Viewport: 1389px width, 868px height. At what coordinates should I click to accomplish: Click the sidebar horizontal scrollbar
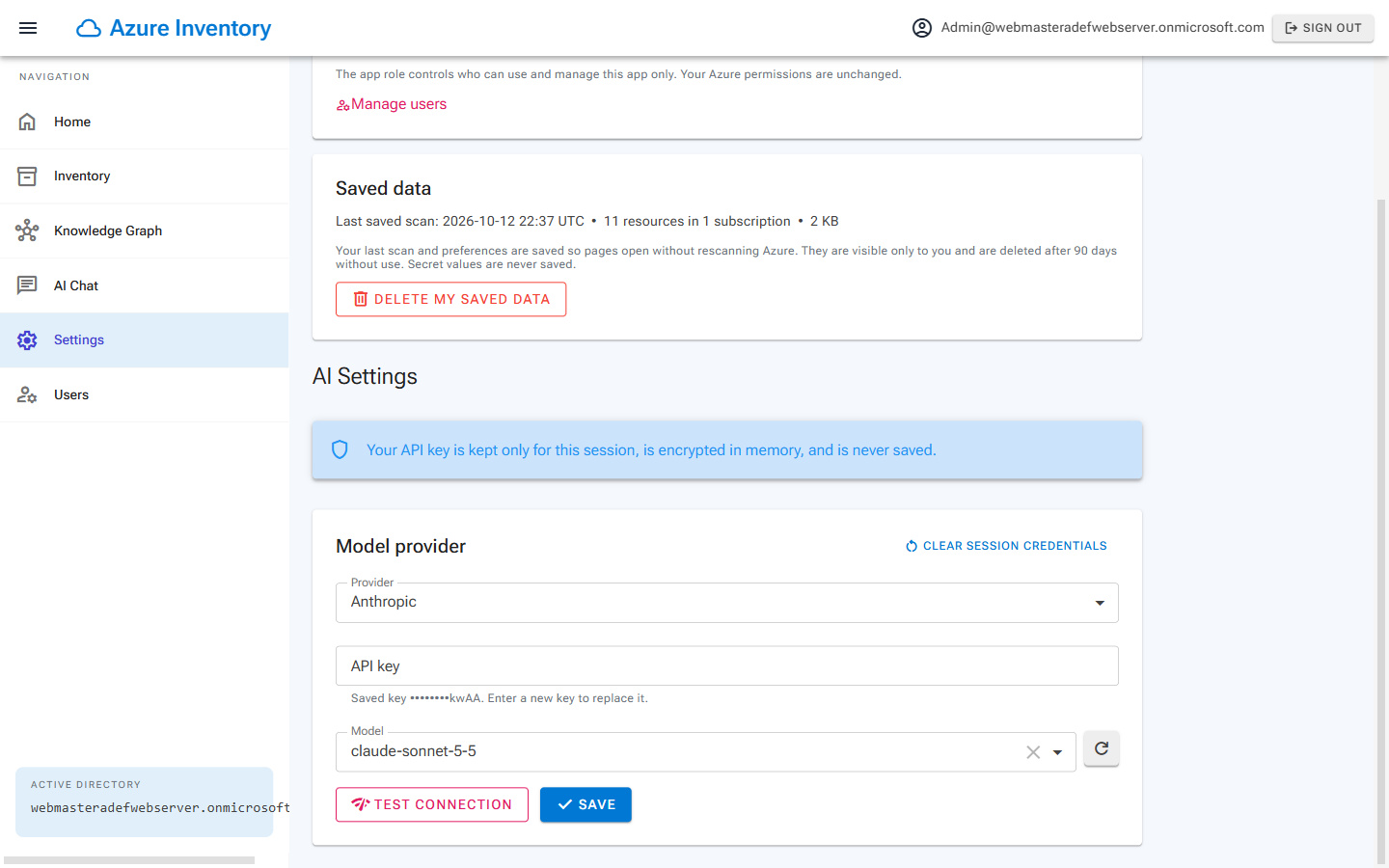click(129, 860)
